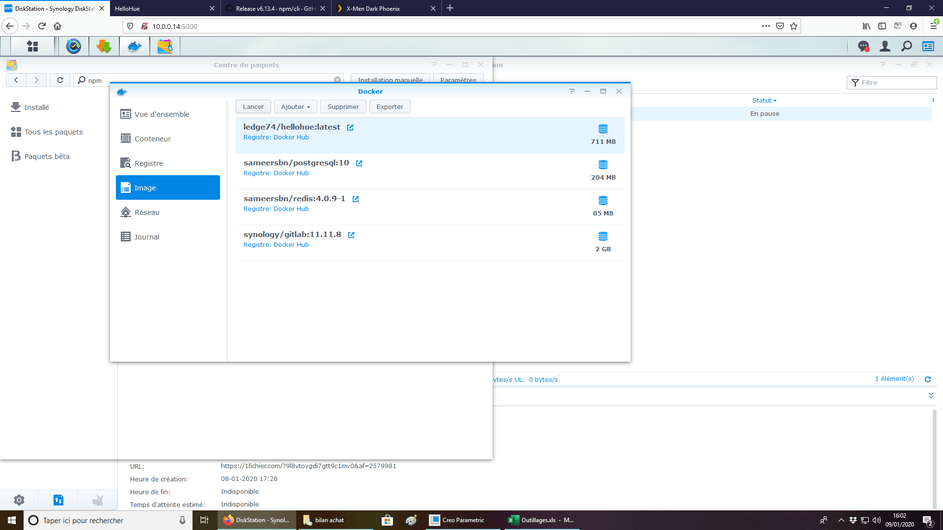Open external link for ledge74/hellohue:latest
Screen dimensions: 943x530
tap(350, 128)
